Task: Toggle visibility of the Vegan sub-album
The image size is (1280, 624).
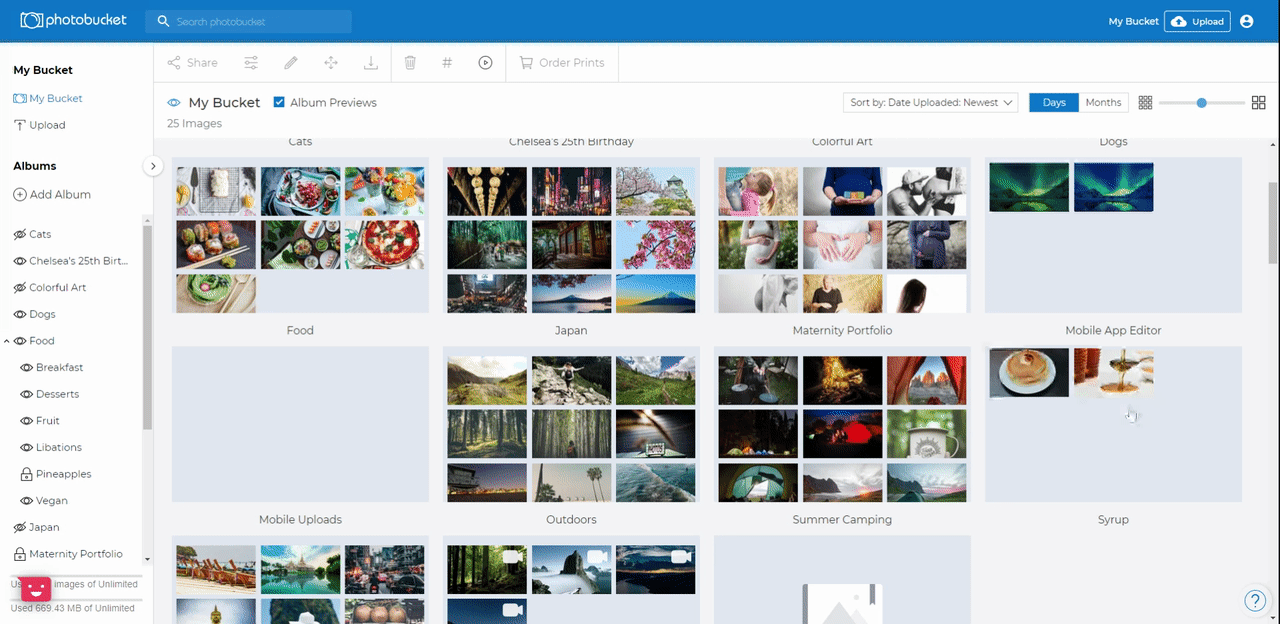Action: (x=27, y=501)
